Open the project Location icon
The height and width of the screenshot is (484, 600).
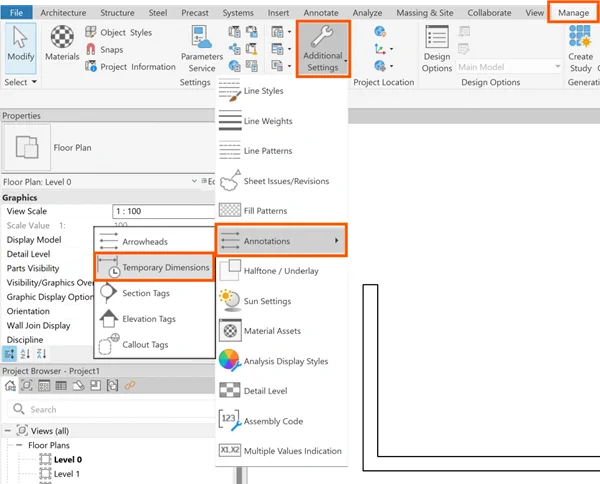point(380,31)
